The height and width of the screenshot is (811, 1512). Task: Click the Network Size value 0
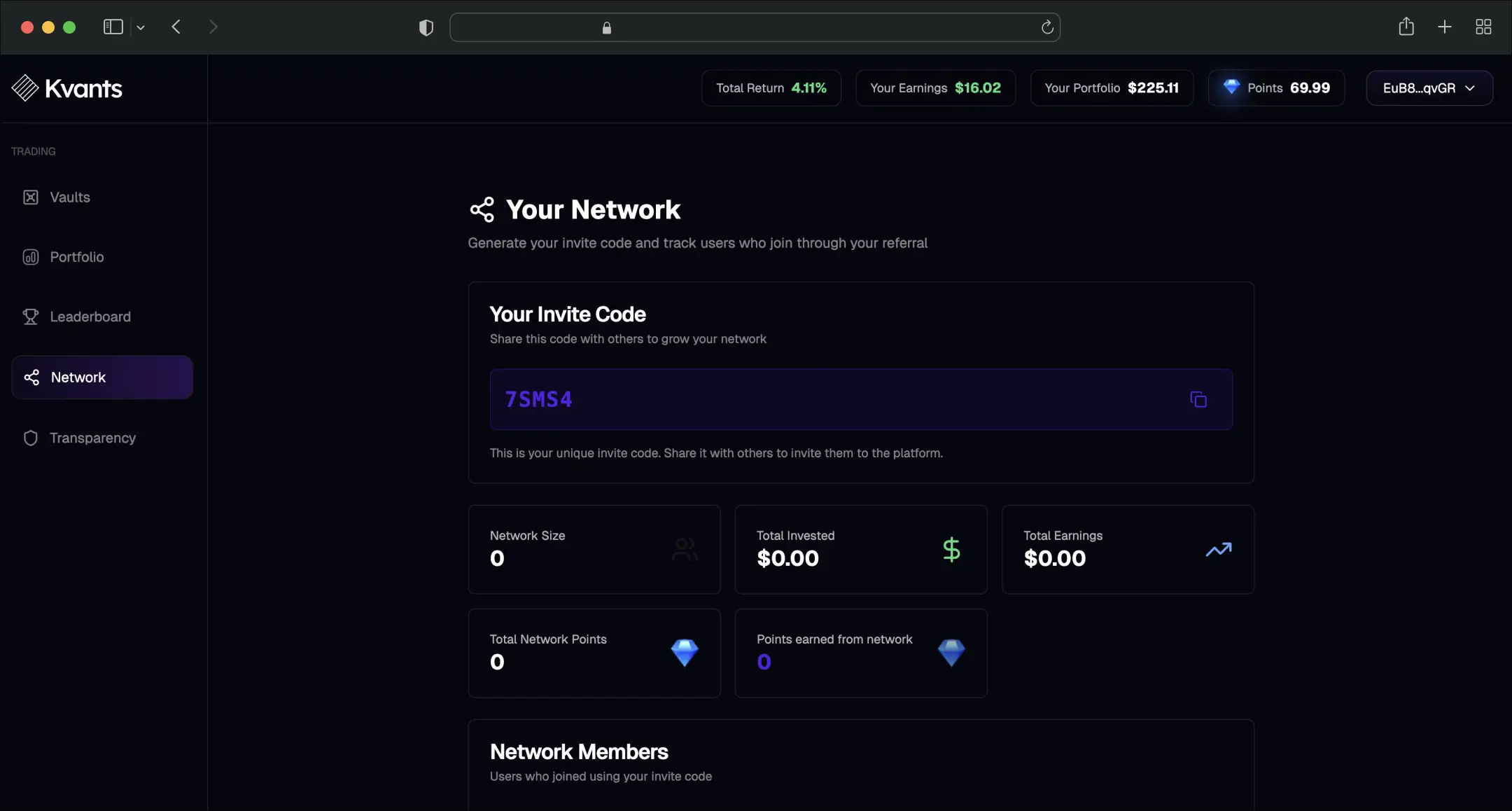tap(497, 558)
